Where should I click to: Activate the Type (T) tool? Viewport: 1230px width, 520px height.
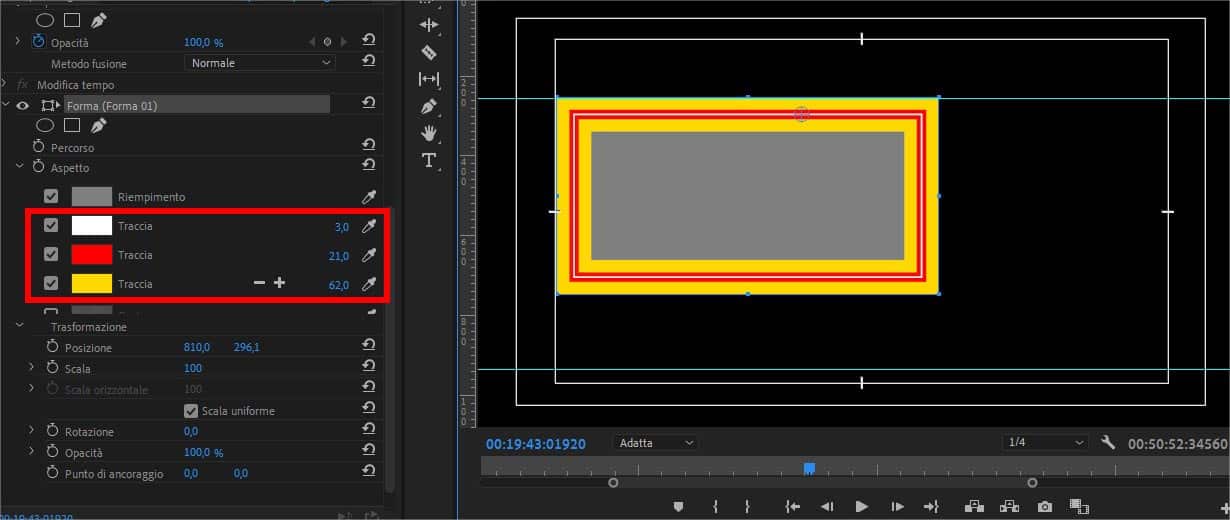point(429,160)
